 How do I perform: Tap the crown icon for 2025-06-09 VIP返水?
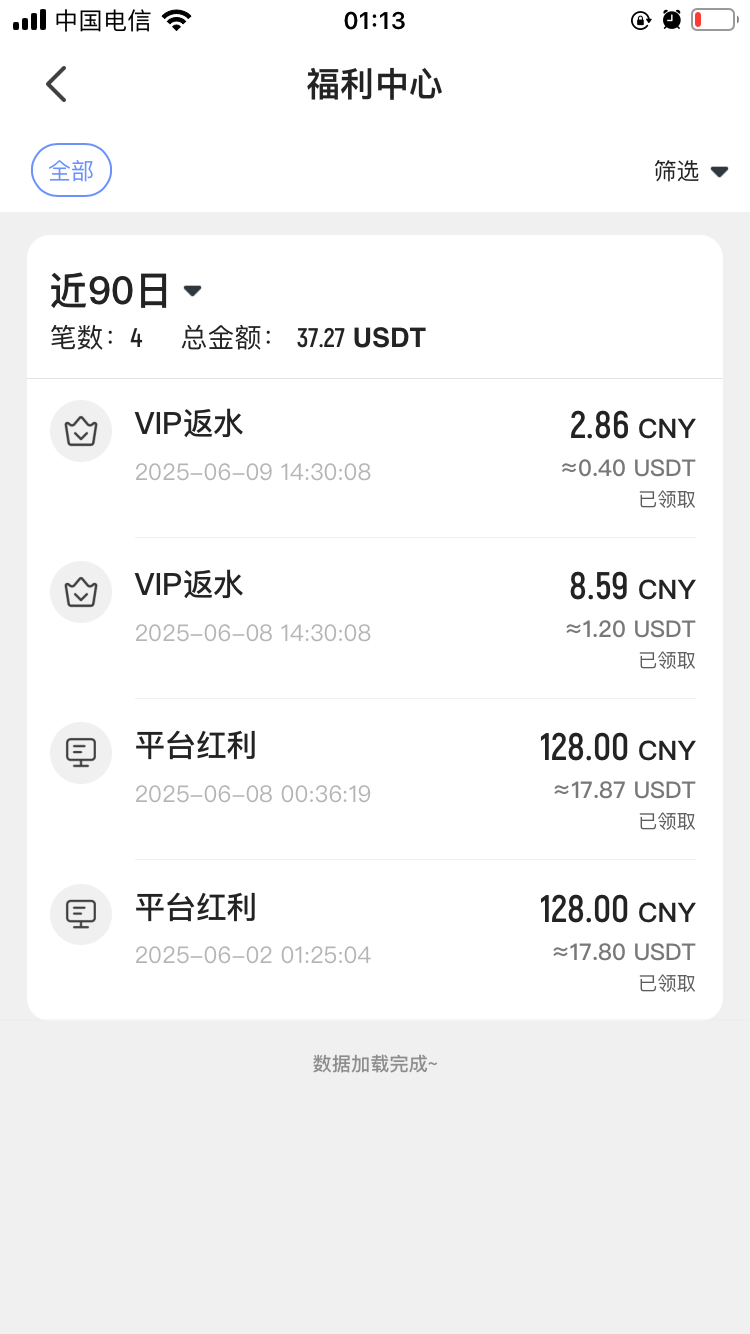(80, 431)
